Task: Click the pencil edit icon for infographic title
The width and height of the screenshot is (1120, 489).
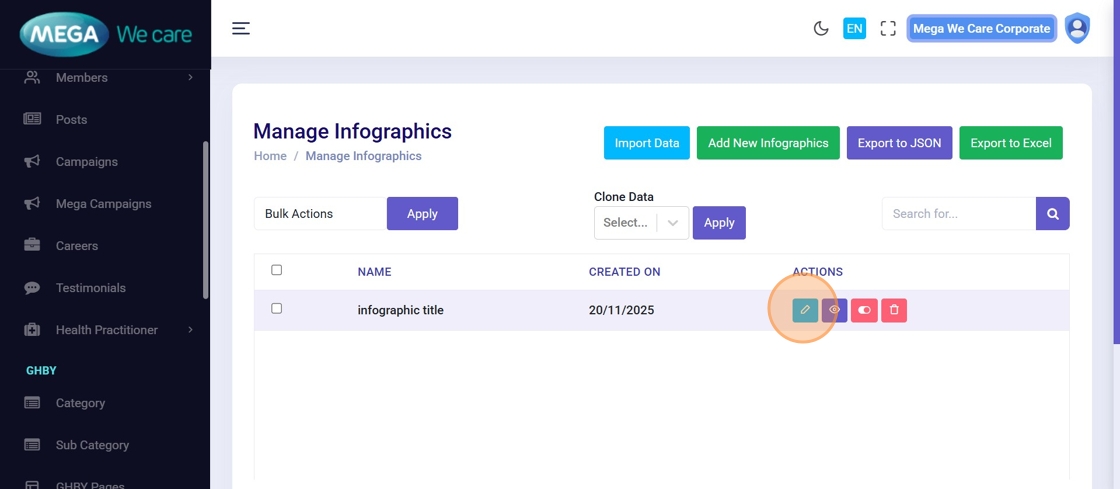Action: click(x=805, y=310)
